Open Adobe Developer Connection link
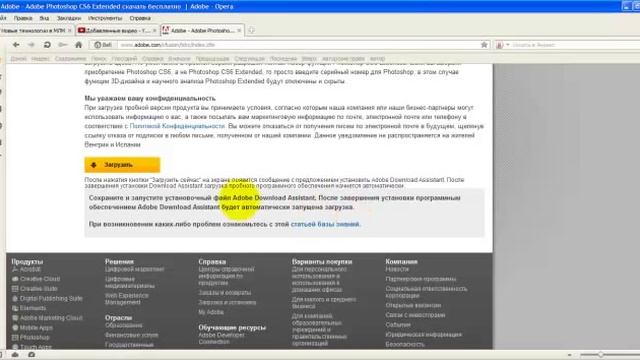Viewport: 640px width, 360px height. pyautogui.click(x=222, y=338)
